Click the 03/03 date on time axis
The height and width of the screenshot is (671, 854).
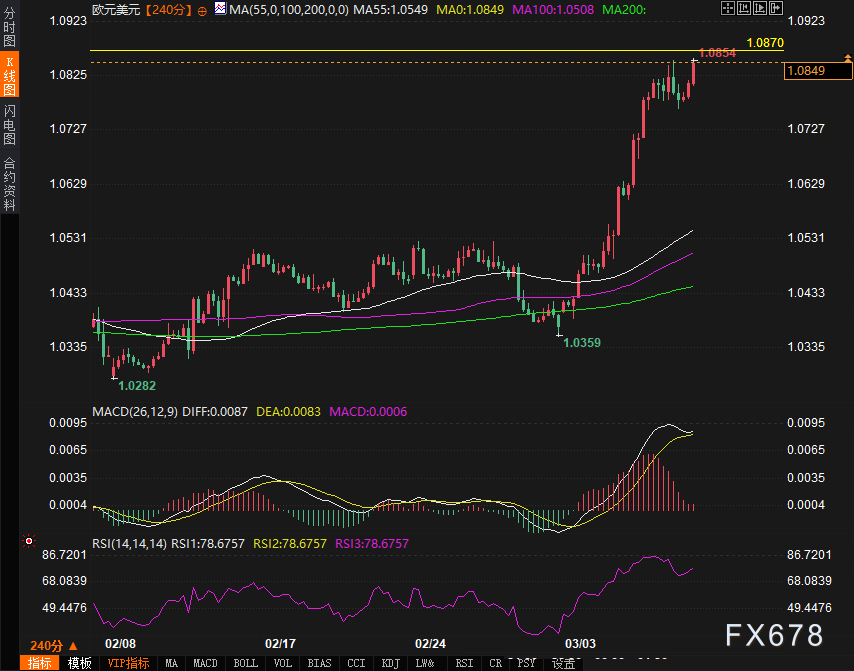click(x=581, y=644)
